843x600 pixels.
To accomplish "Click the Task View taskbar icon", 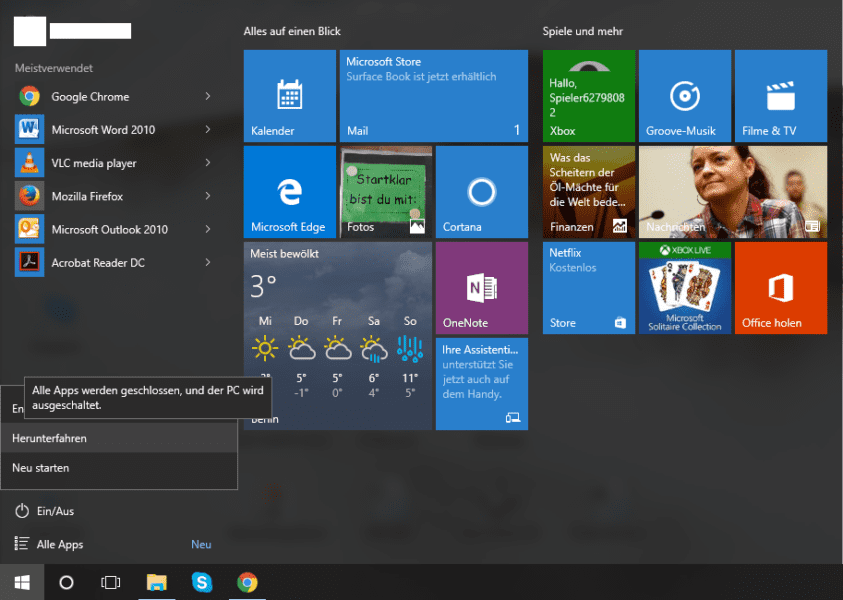I will [x=111, y=582].
